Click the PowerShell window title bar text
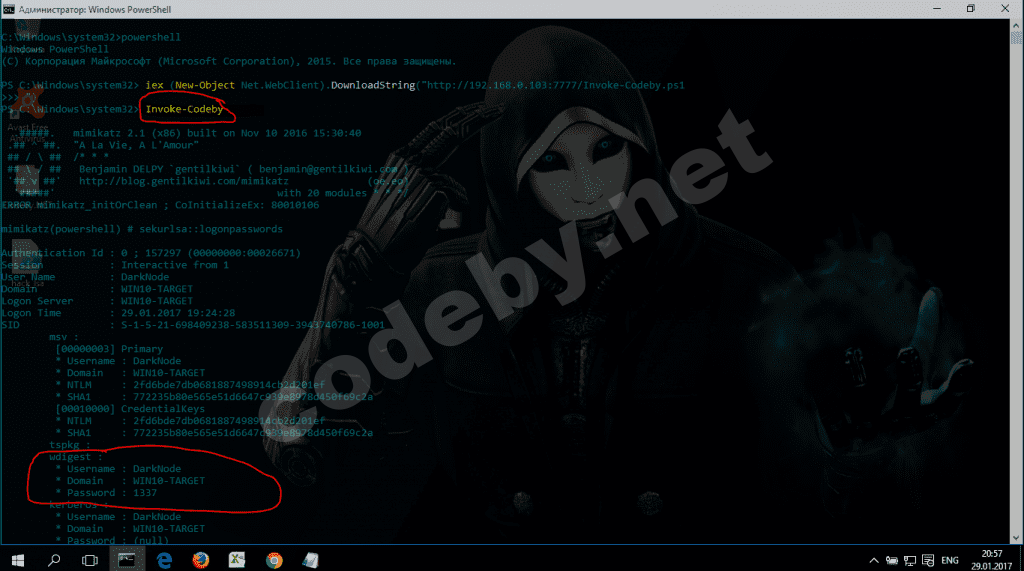 click(95, 9)
